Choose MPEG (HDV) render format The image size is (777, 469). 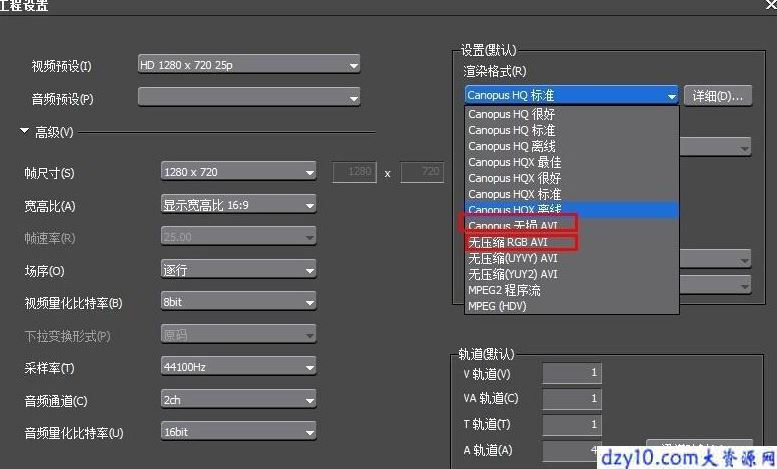(x=571, y=306)
